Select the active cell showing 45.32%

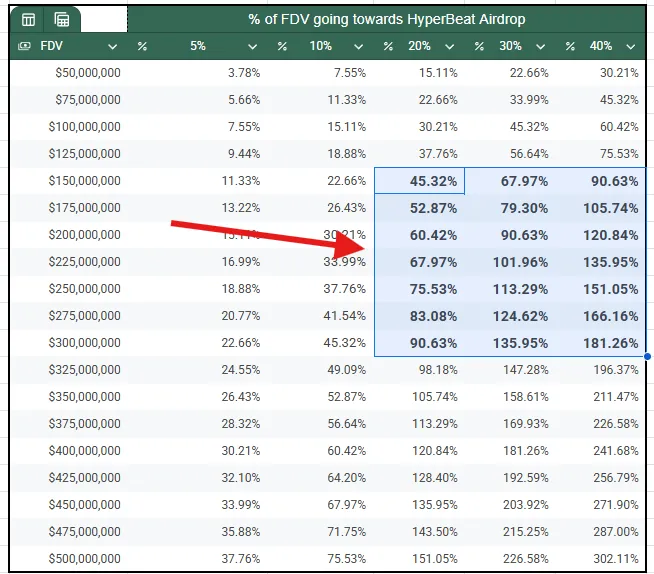point(420,181)
